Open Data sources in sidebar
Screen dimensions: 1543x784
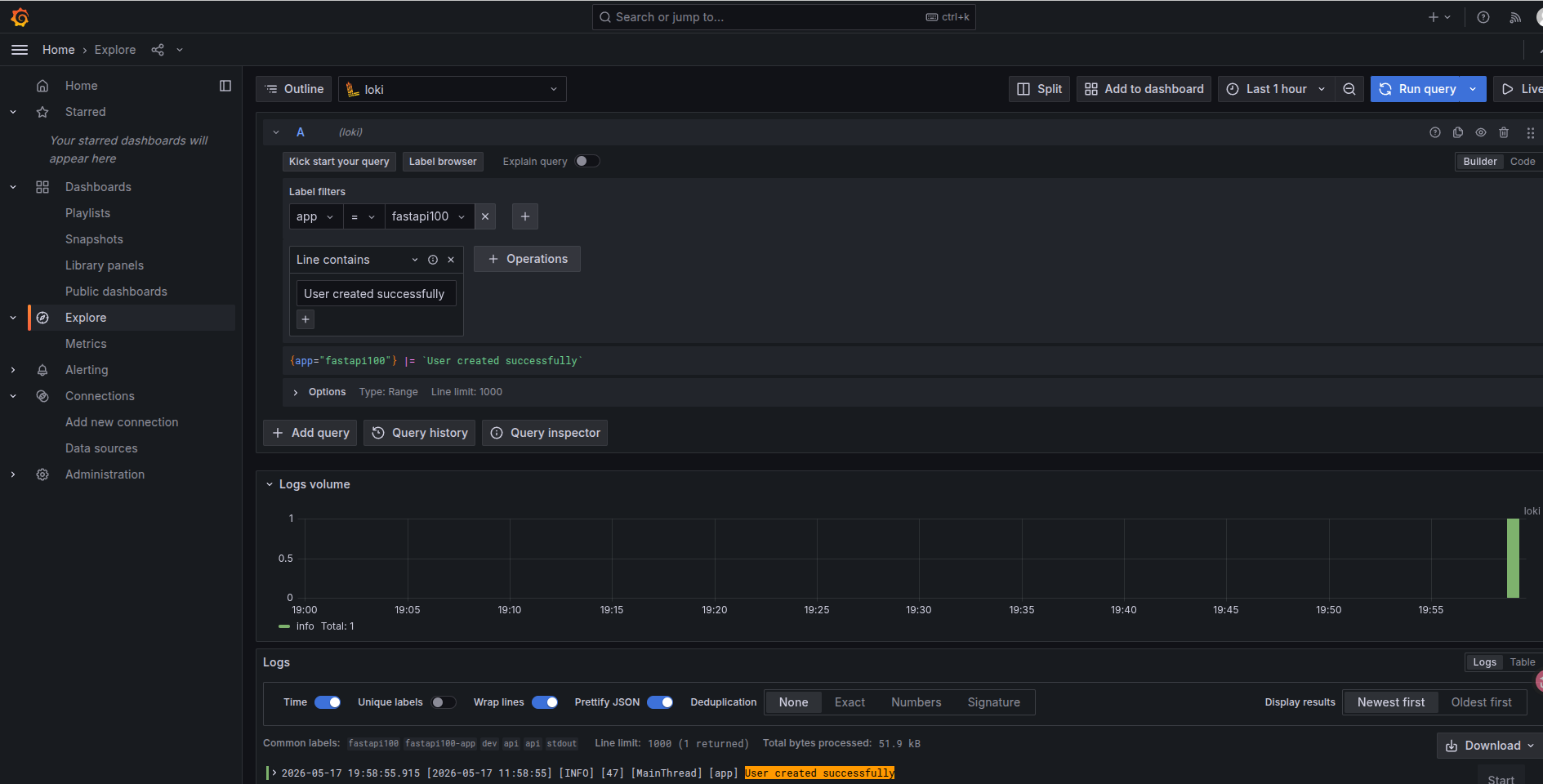coord(101,448)
